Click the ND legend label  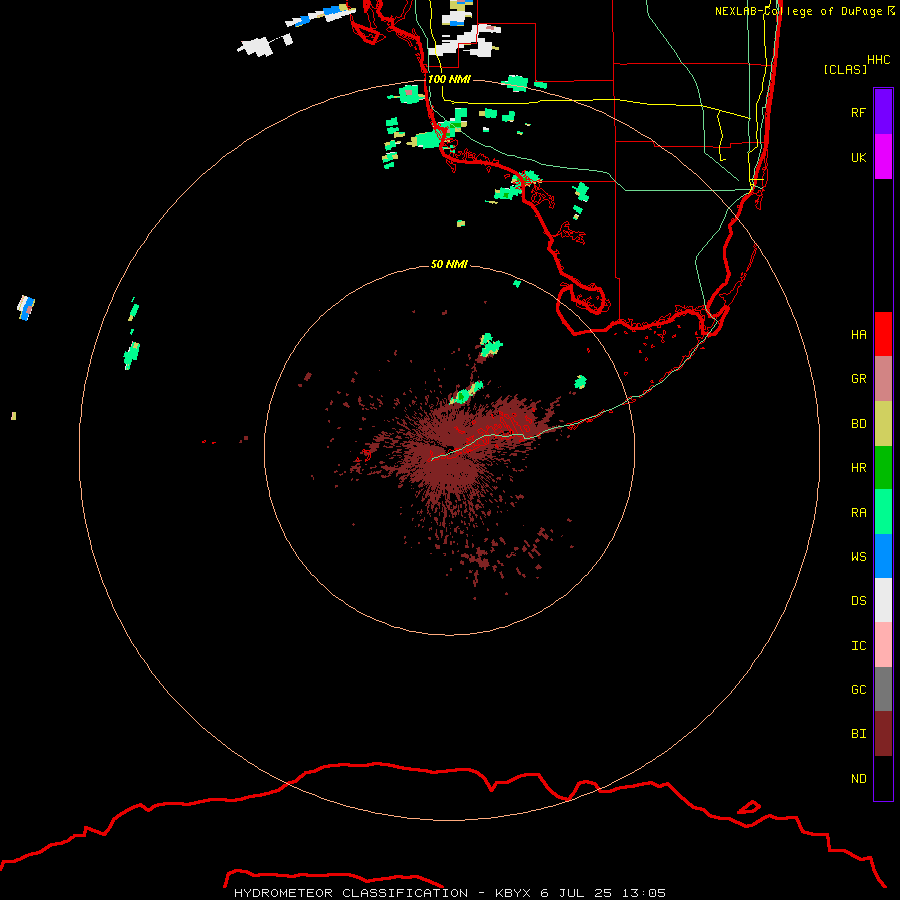(x=859, y=779)
